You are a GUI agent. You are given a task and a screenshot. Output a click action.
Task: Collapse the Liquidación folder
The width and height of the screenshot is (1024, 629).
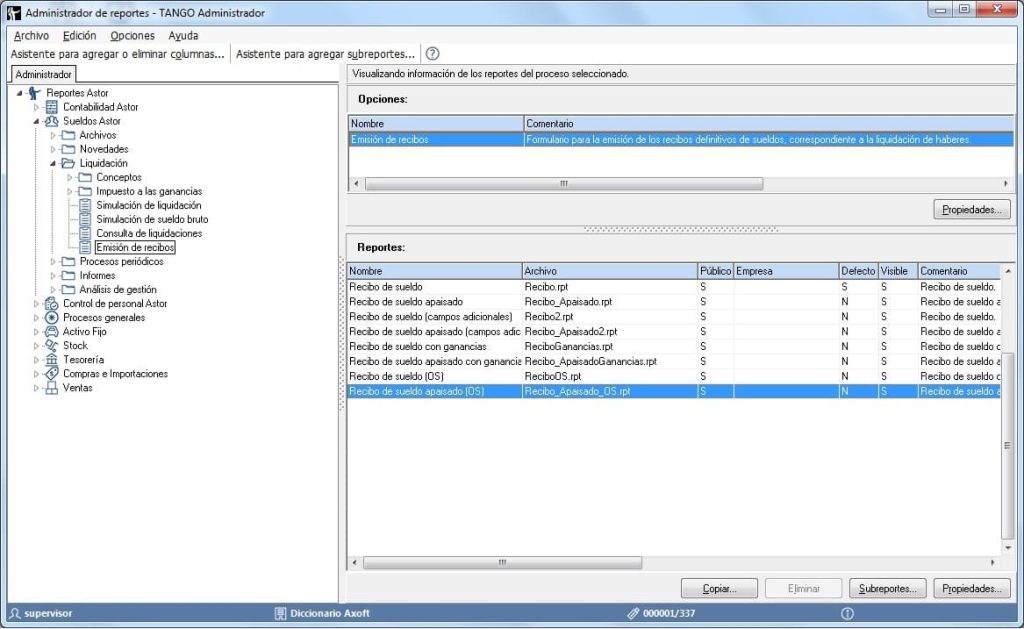[54, 163]
